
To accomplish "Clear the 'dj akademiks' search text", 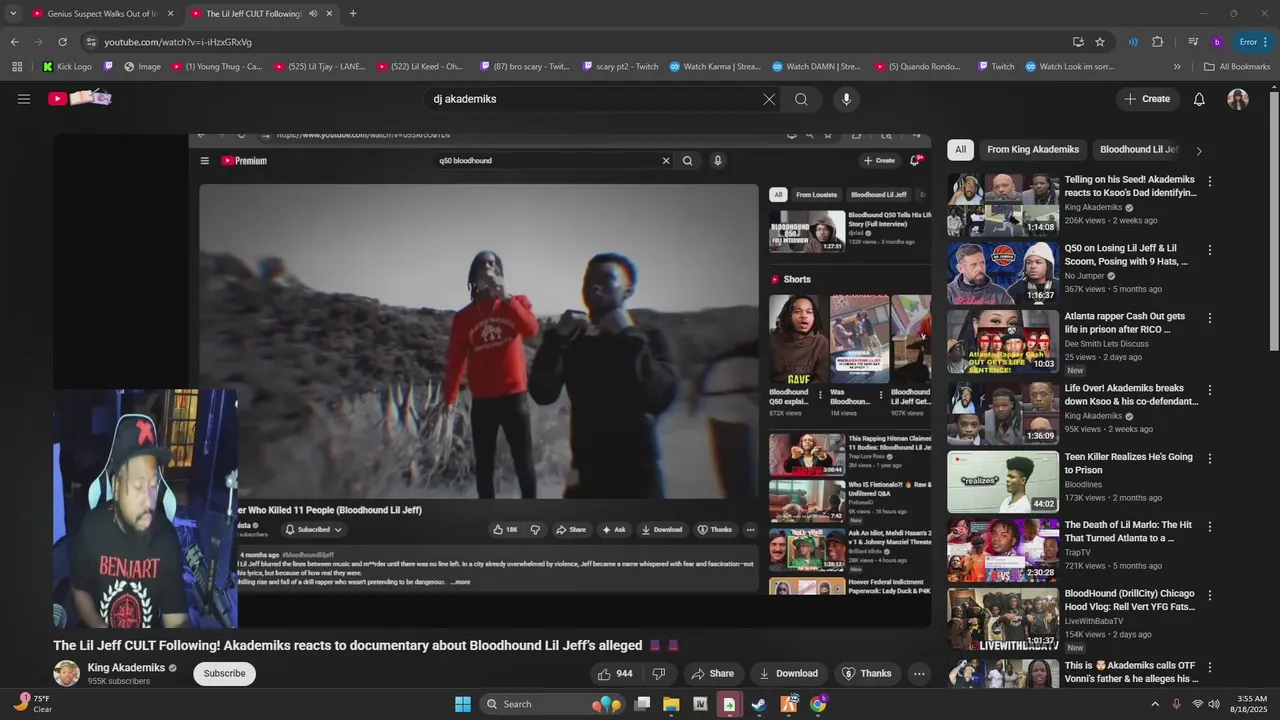I will 769,99.
